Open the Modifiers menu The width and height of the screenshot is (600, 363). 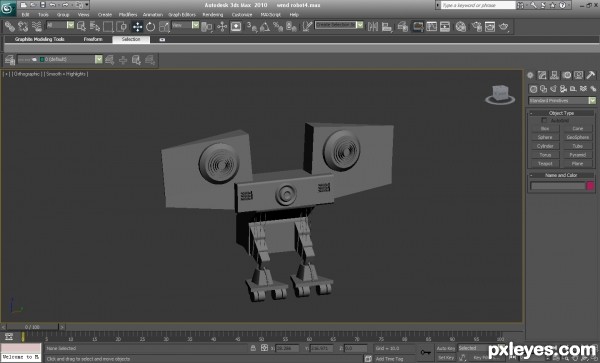pyautogui.click(x=128, y=15)
